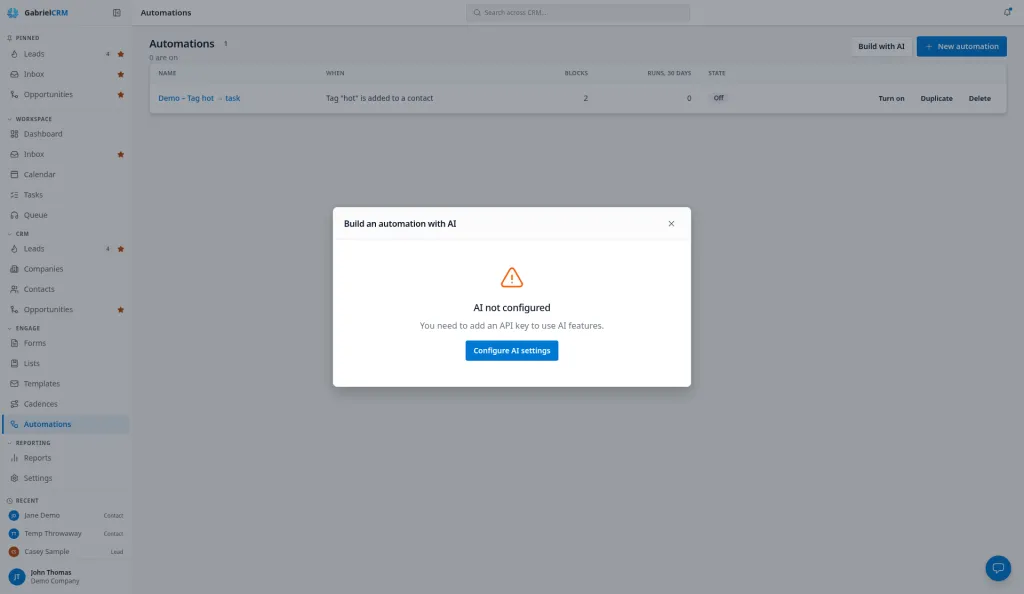This screenshot has width=1024, height=594.
Task: Click pinned Inbox tray icon
Action: (14, 74)
